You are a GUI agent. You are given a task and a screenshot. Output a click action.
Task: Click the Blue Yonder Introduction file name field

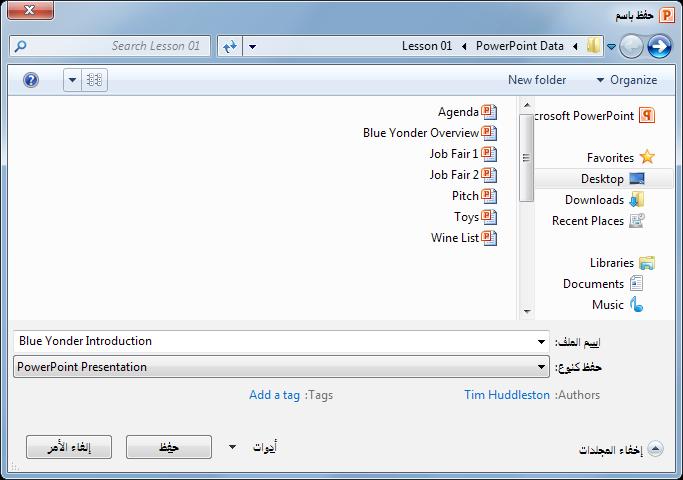(x=274, y=341)
